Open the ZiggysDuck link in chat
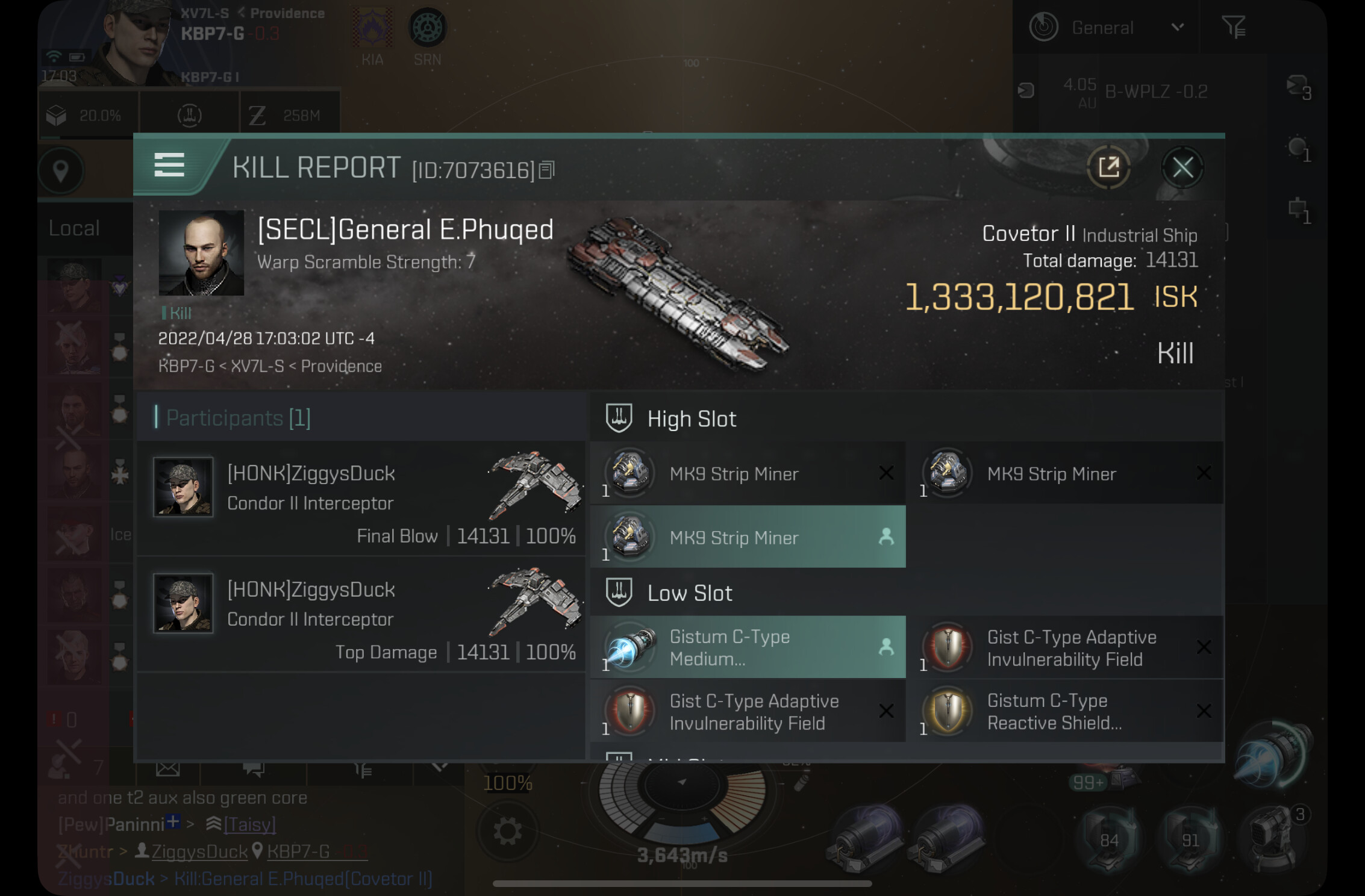Viewport: 1365px width, 896px height. click(x=199, y=851)
